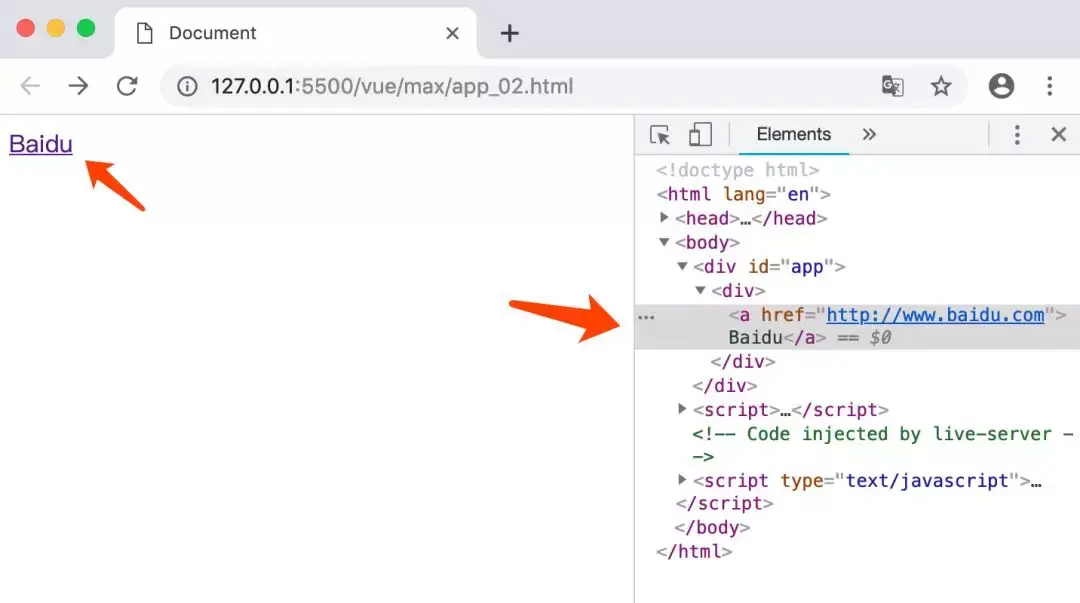Viewport: 1080px width, 603px height.
Task: Collapse the inner div node
Action: 700,290
